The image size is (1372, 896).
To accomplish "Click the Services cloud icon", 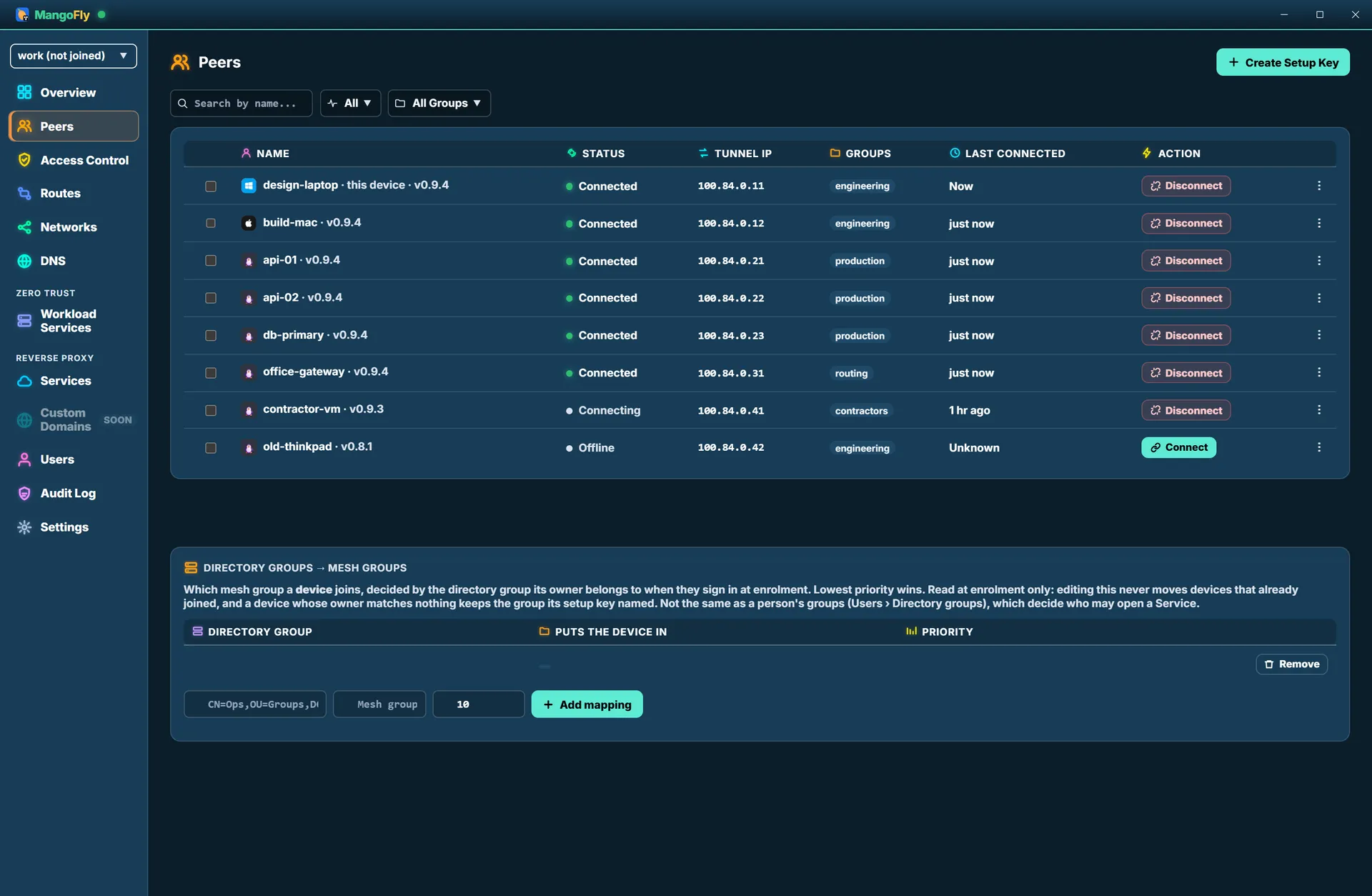I will click(x=24, y=381).
